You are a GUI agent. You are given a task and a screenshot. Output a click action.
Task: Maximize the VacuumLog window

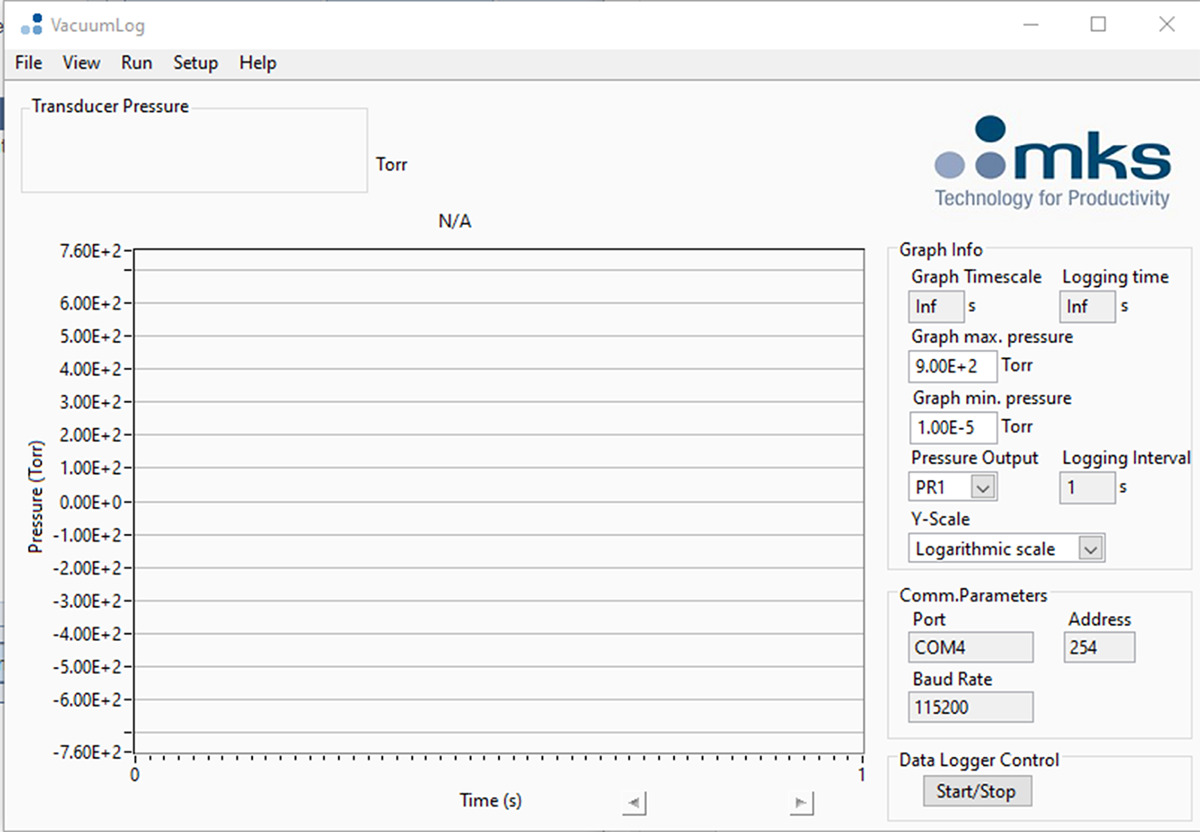[x=1098, y=25]
